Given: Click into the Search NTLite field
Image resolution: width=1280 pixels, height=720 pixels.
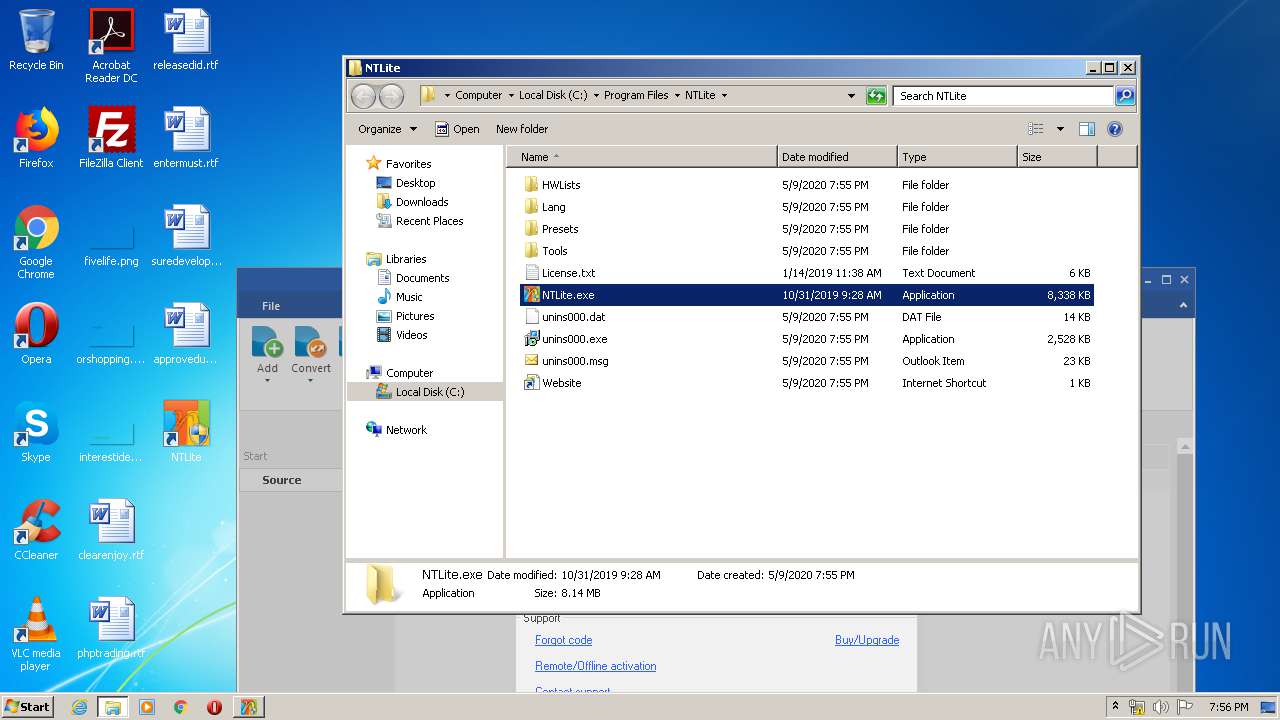Looking at the screenshot, I should pyautogui.click(x=1003, y=96).
